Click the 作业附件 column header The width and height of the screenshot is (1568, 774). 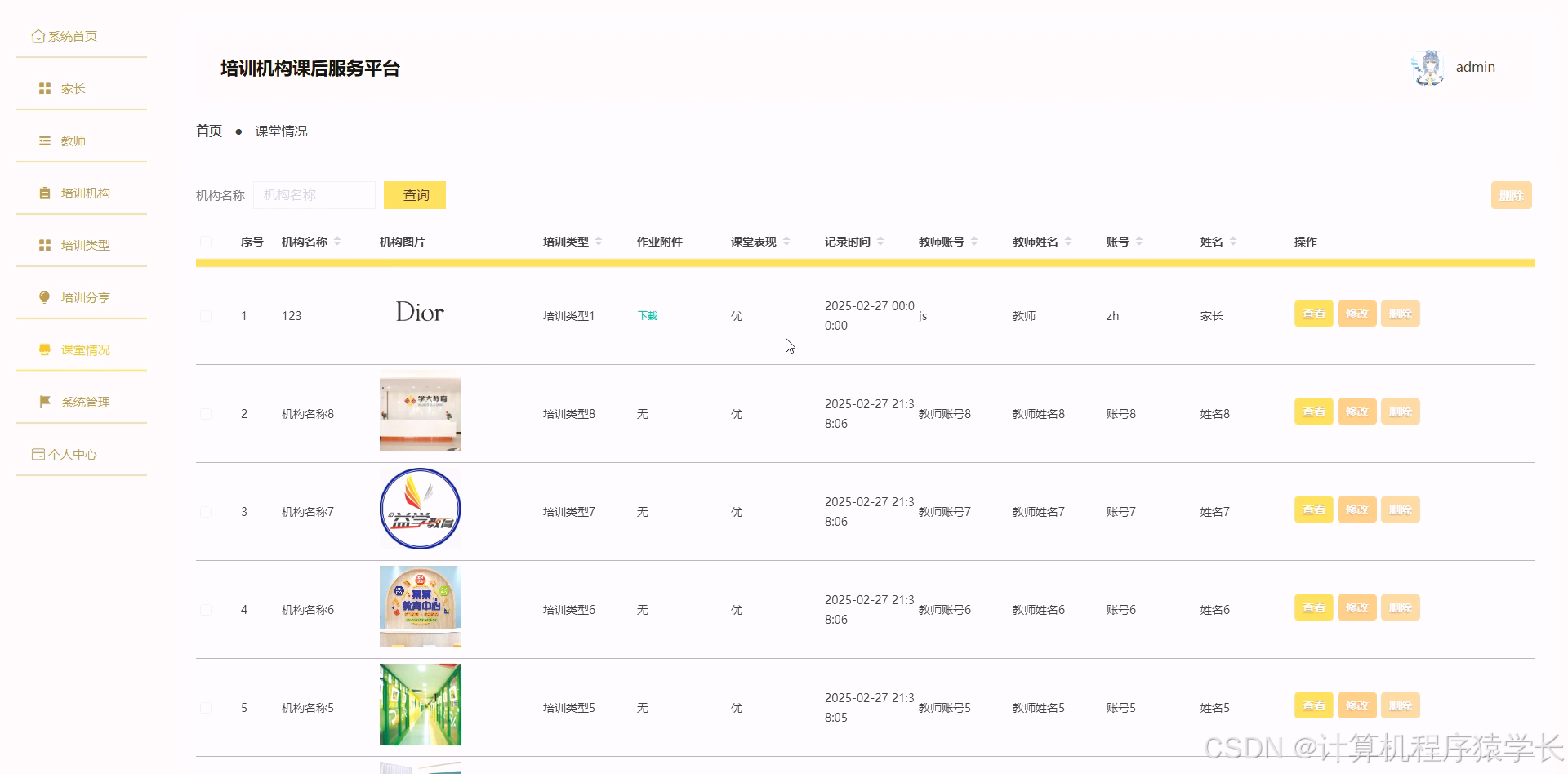(660, 242)
